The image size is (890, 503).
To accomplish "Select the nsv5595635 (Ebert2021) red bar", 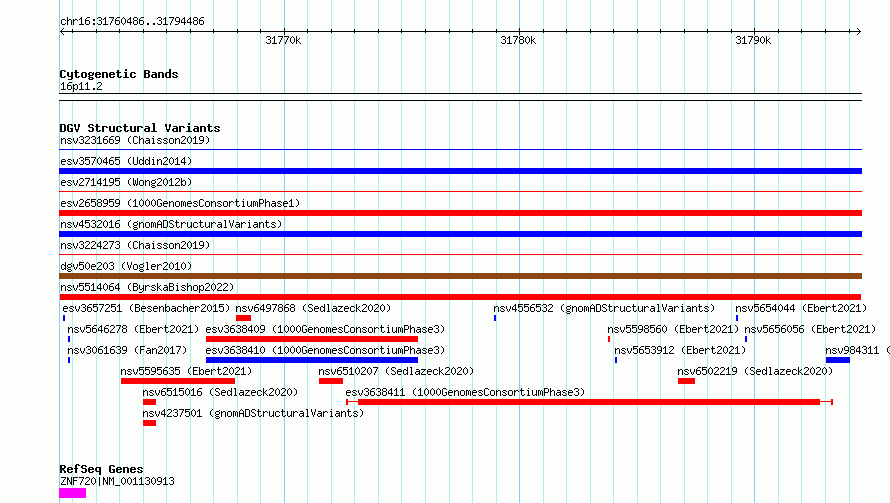I will pos(178,381).
